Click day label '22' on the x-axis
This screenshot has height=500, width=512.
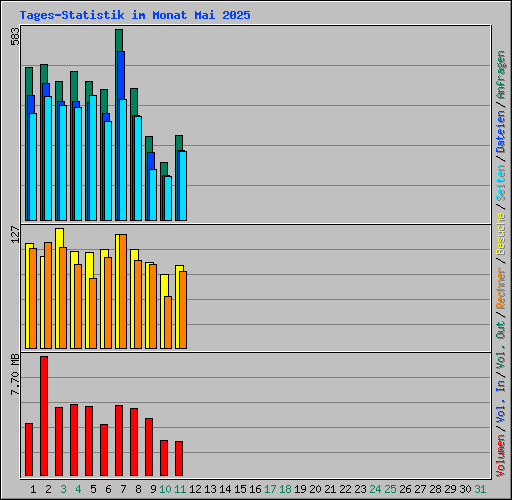pyautogui.click(x=345, y=489)
